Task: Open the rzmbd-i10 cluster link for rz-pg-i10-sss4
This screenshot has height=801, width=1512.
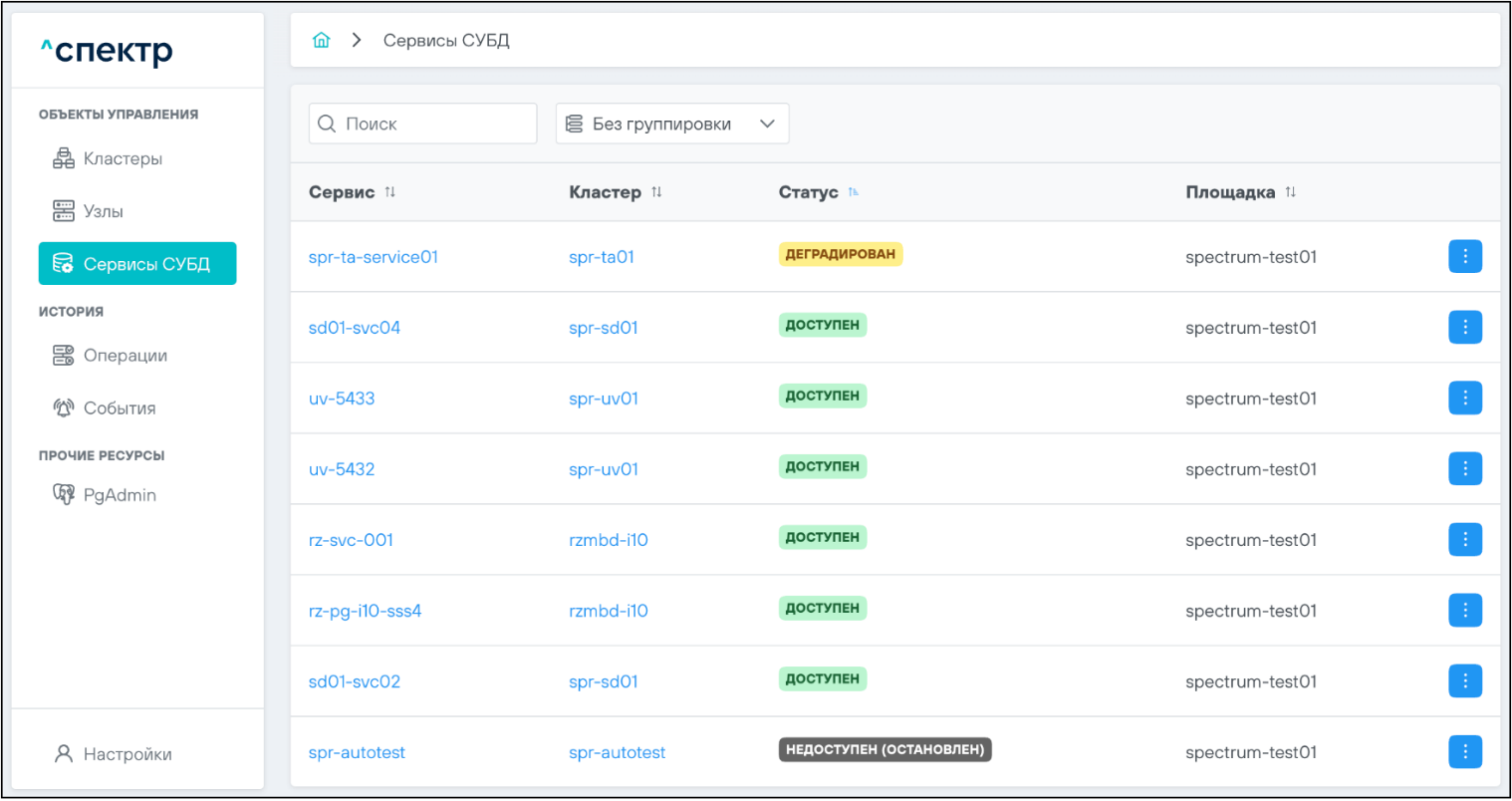Action: click(608, 611)
